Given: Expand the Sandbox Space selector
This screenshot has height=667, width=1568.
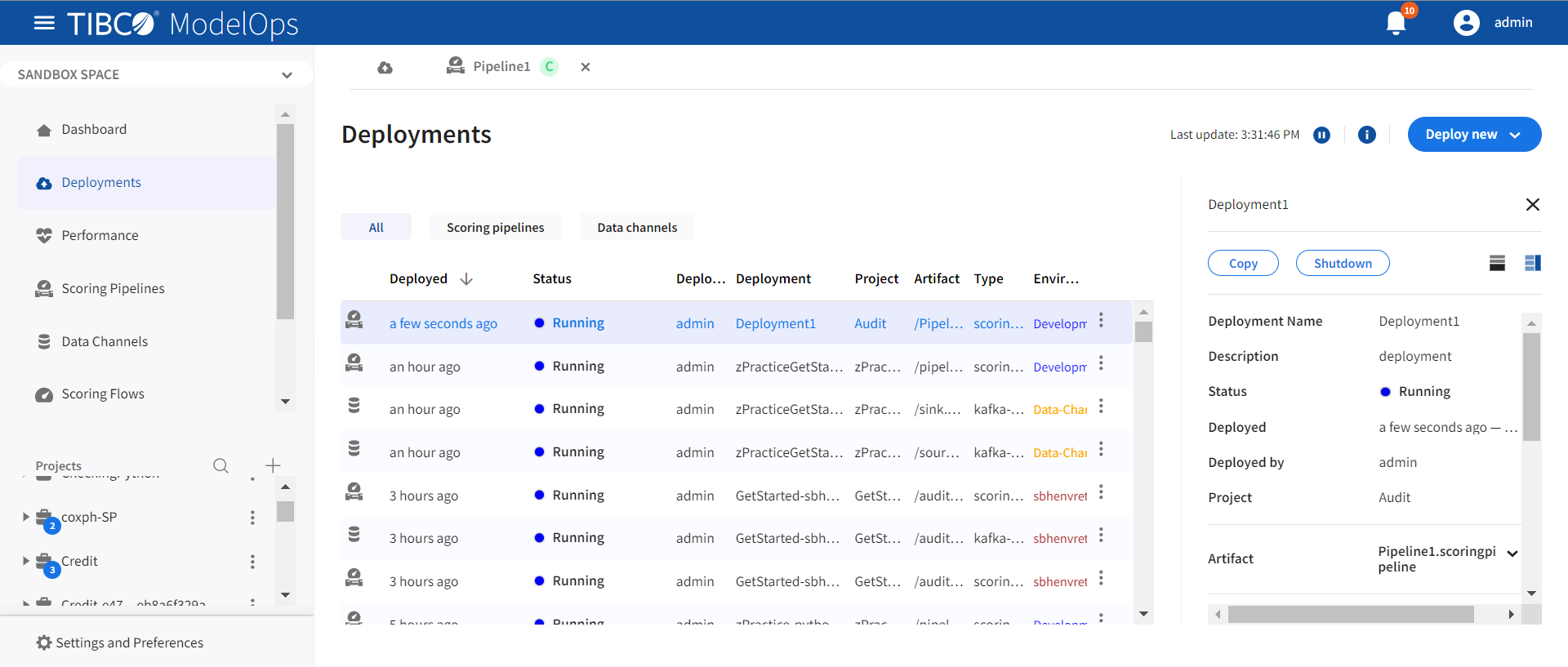Looking at the screenshot, I should 287,75.
